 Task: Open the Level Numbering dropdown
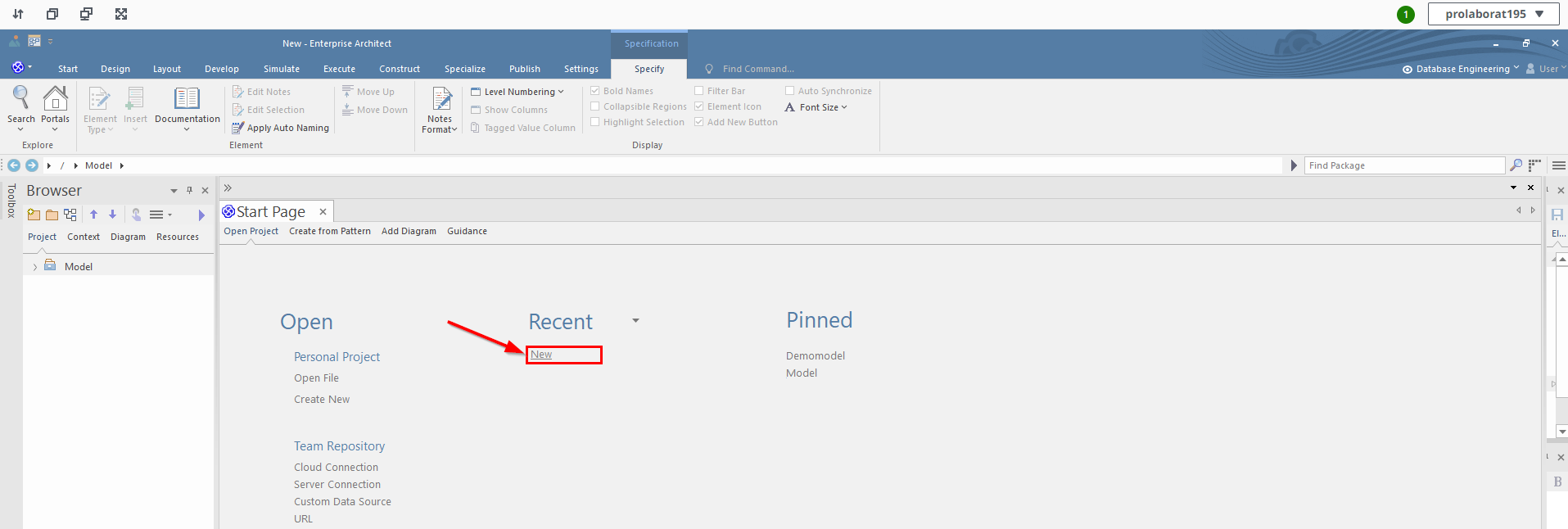pos(517,92)
